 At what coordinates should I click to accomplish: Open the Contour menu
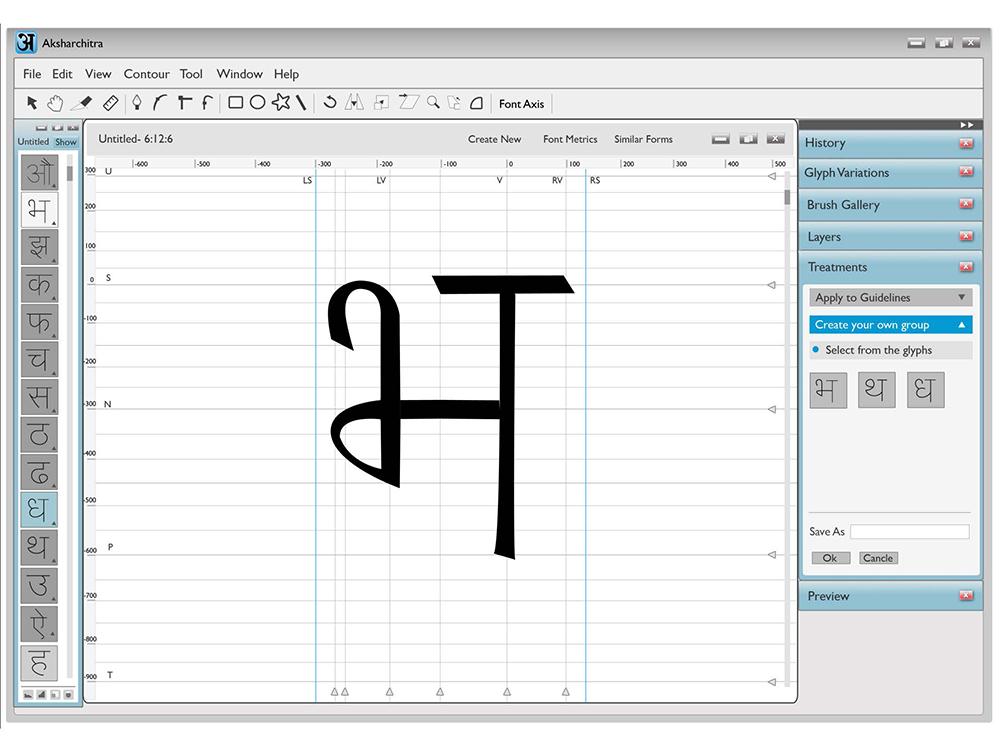pyautogui.click(x=146, y=74)
